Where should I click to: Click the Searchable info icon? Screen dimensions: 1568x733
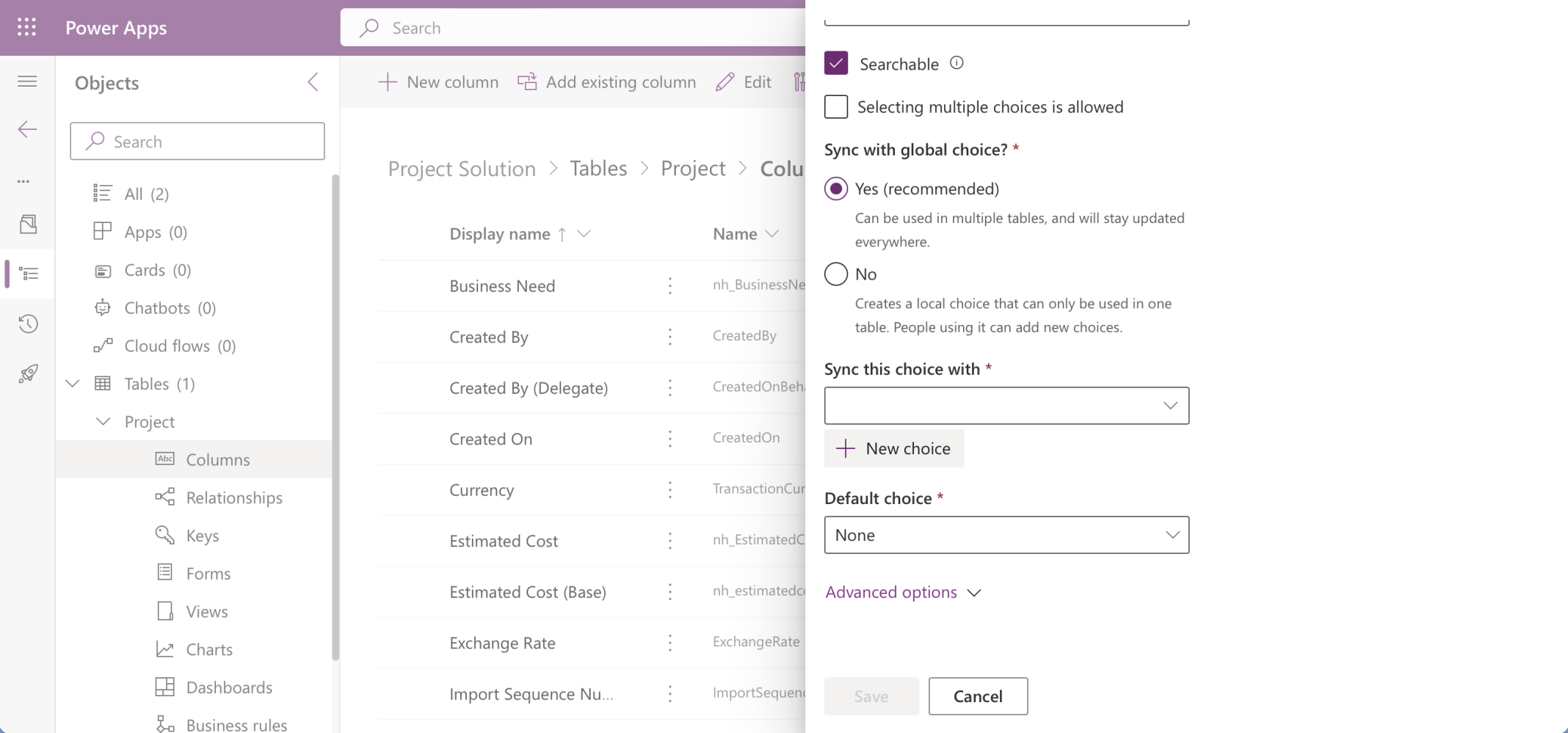pyautogui.click(x=957, y=63)
